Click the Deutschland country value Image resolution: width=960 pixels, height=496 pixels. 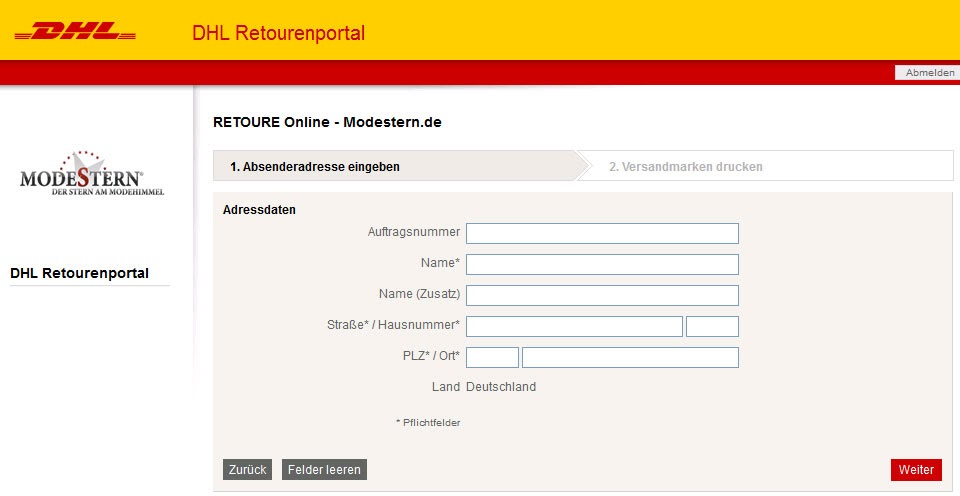[x=501, y=387]
